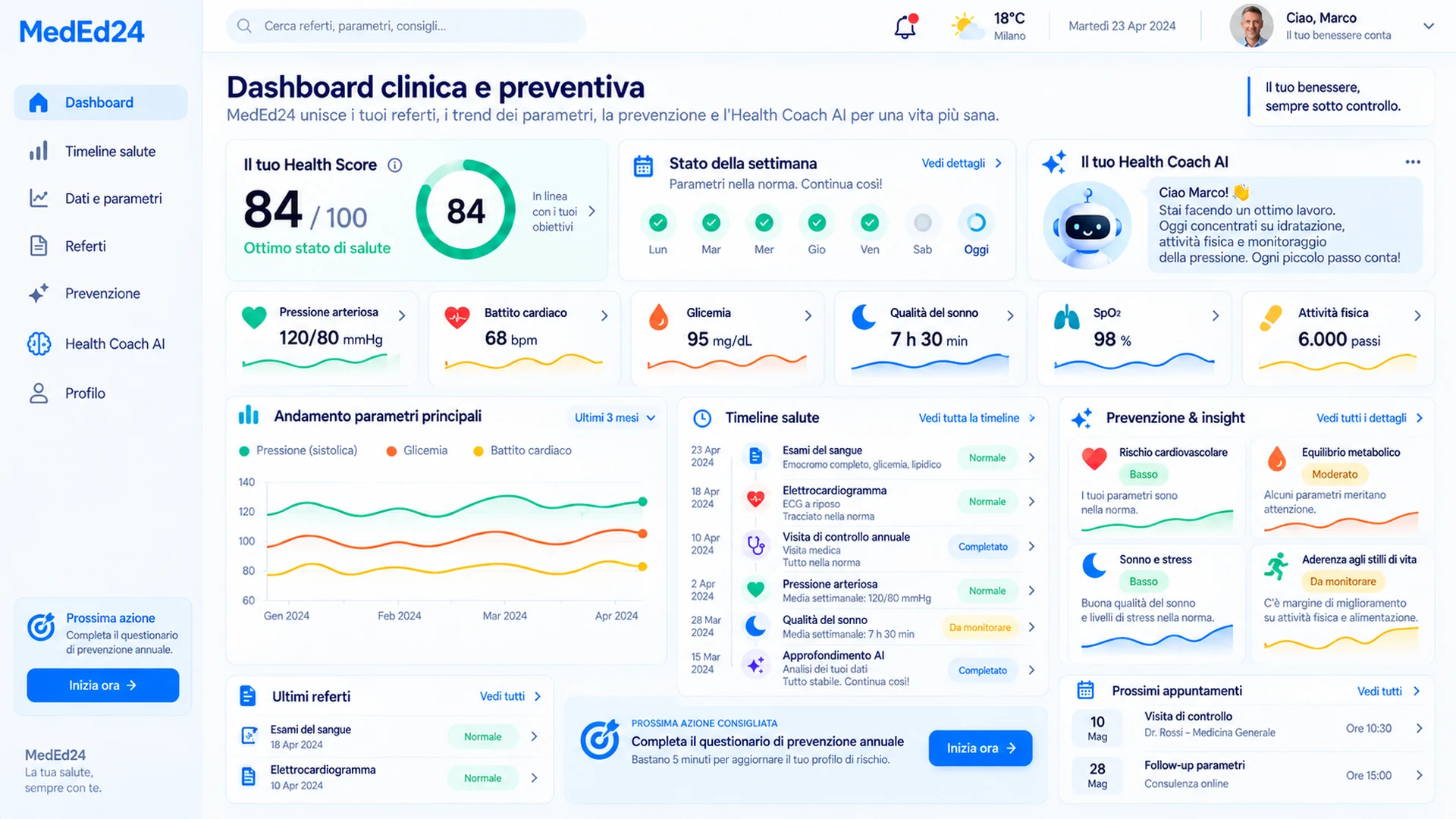Click Aderenza agli stili di vita runner icon
Screen dimensions: 1456x819
[1277, 566]
